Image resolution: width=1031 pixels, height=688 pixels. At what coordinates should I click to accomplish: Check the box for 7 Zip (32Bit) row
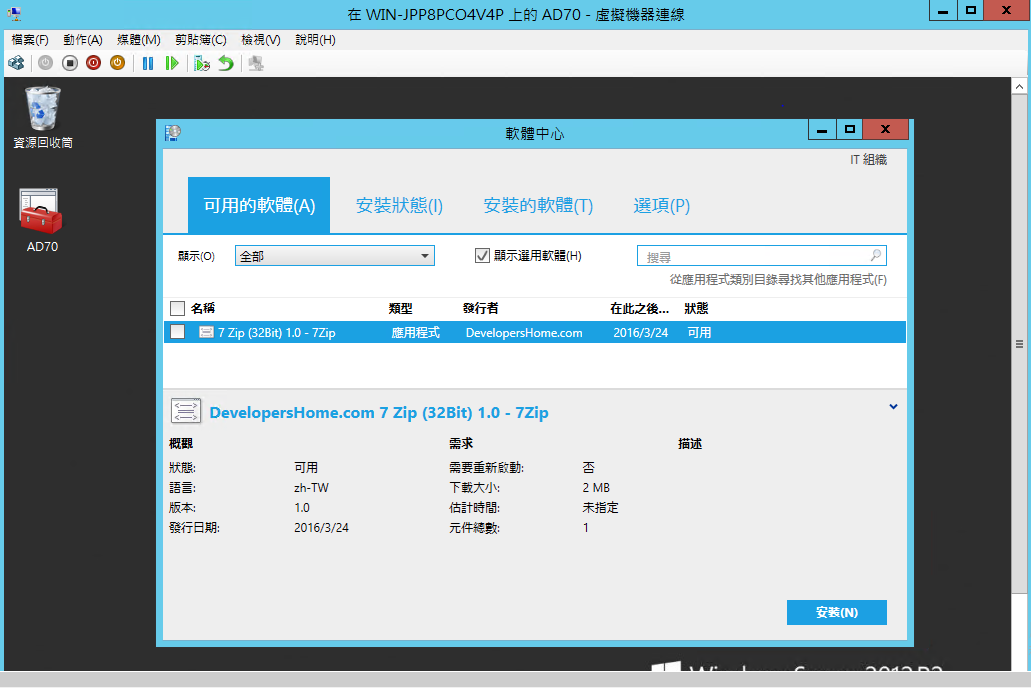178,332
